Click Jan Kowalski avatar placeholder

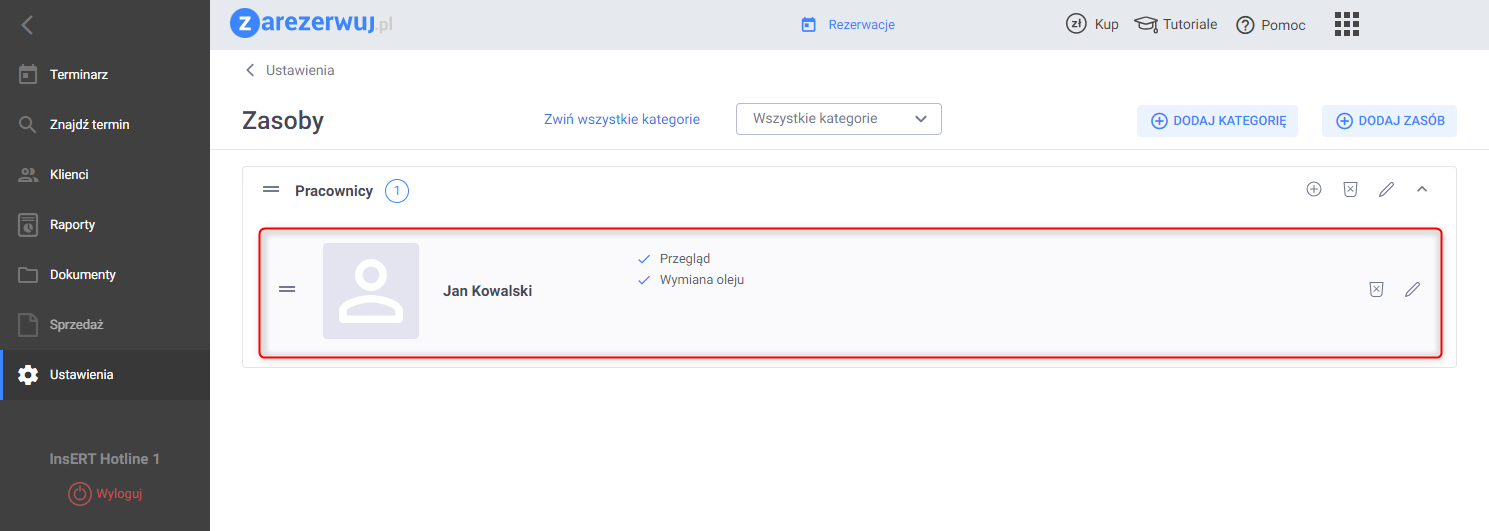pyautogui.click(x=371, y=291)
